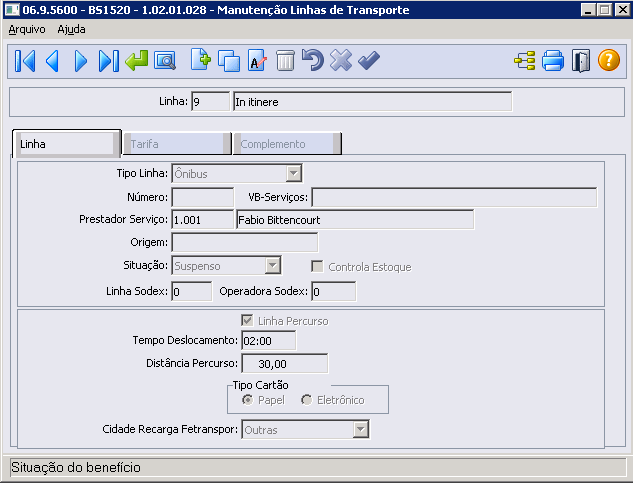The width and height of the screenshot is (633, 483).
Task: Go to previous record arrow
Action: 52,61
